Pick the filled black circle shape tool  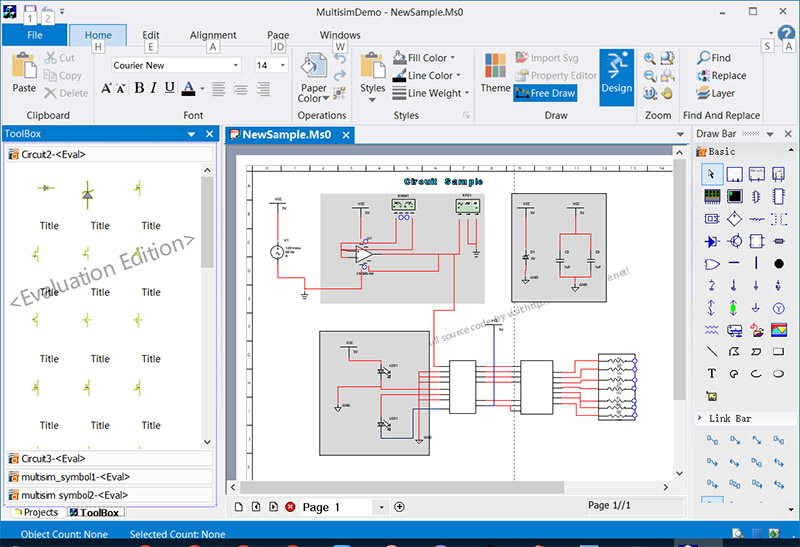tap(779, 263)
